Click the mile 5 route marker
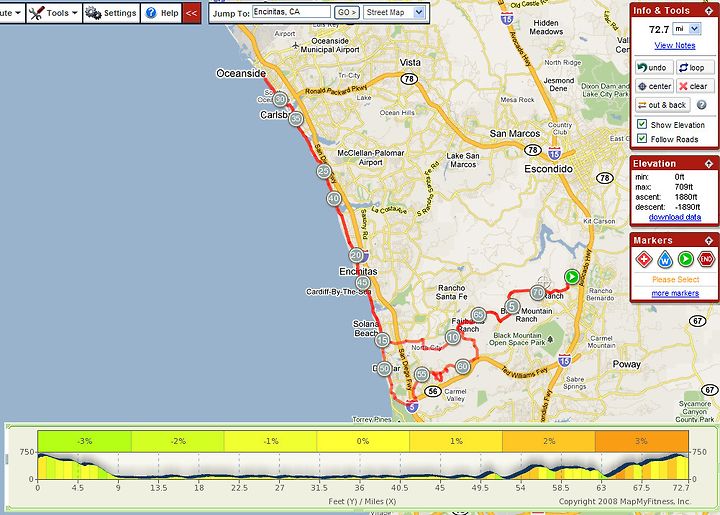Image resolution: width=720 pixels, height=515 pixels. point(512,306)
